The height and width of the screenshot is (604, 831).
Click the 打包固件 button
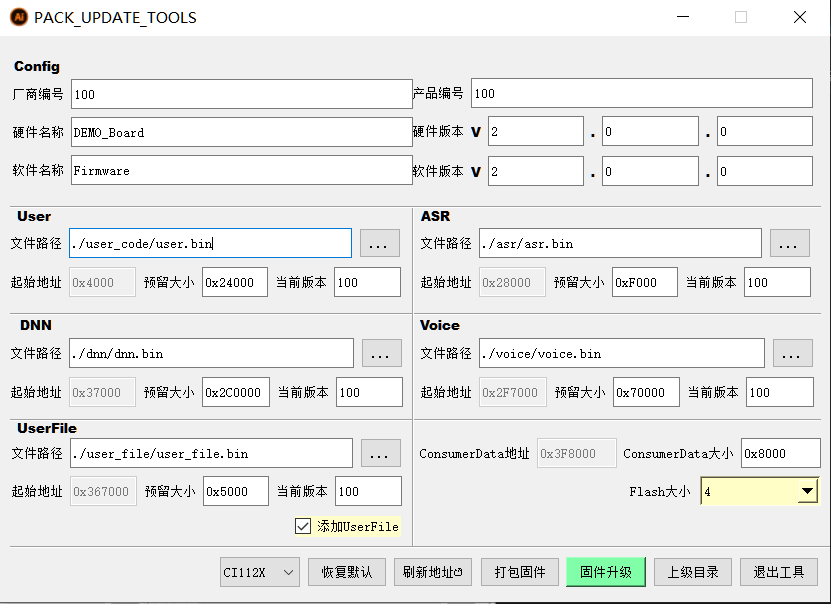tap(519, 572)
